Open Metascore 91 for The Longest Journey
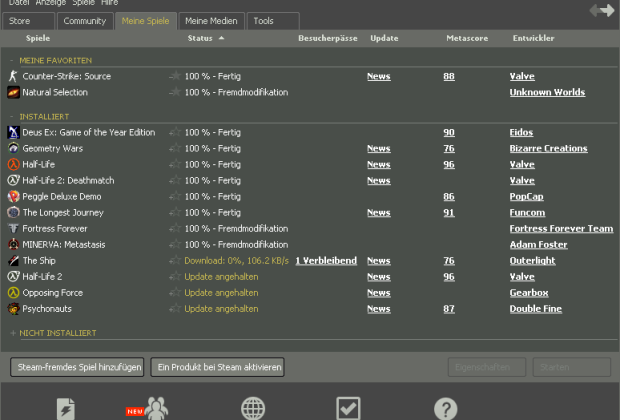Viewport: 620px width, 420px height. click(449, 213)
